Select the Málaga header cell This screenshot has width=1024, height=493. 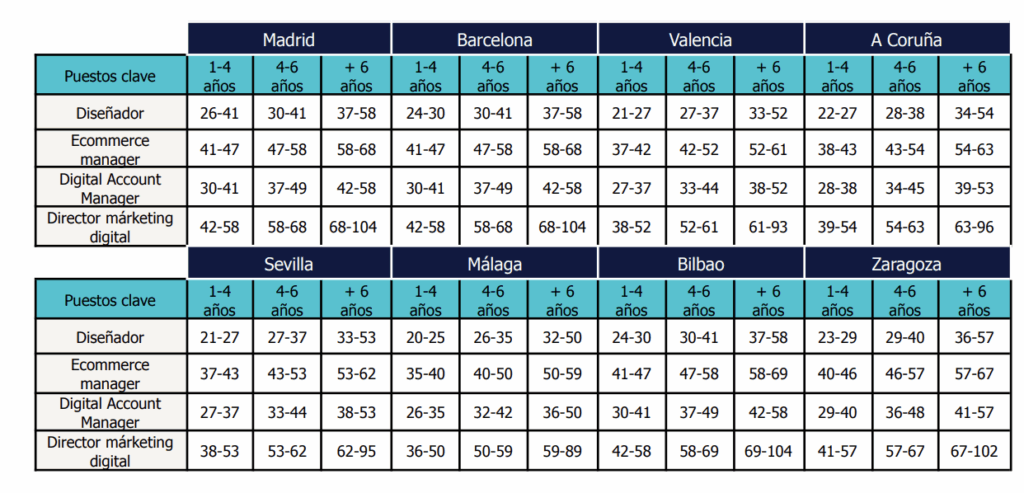click(x=494, y=266)
